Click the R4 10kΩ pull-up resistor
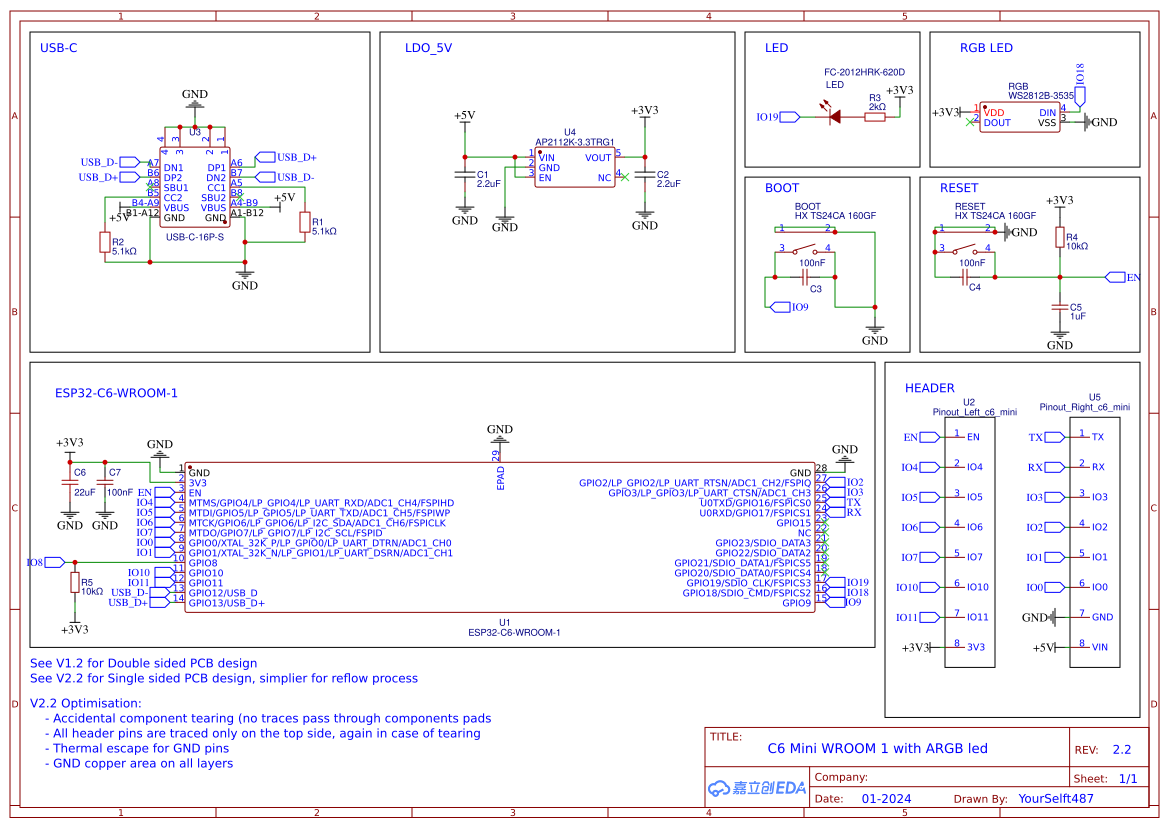 coord(1059,237)
